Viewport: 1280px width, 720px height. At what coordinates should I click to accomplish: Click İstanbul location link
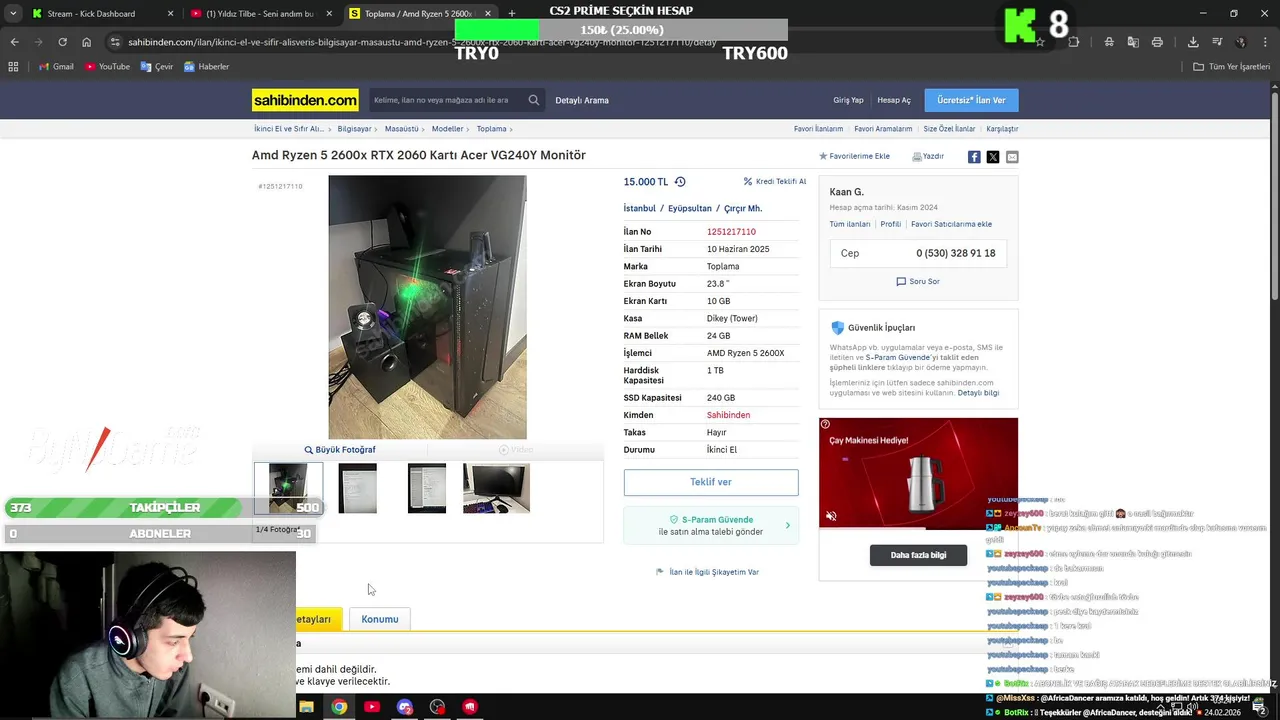(640, 208)
